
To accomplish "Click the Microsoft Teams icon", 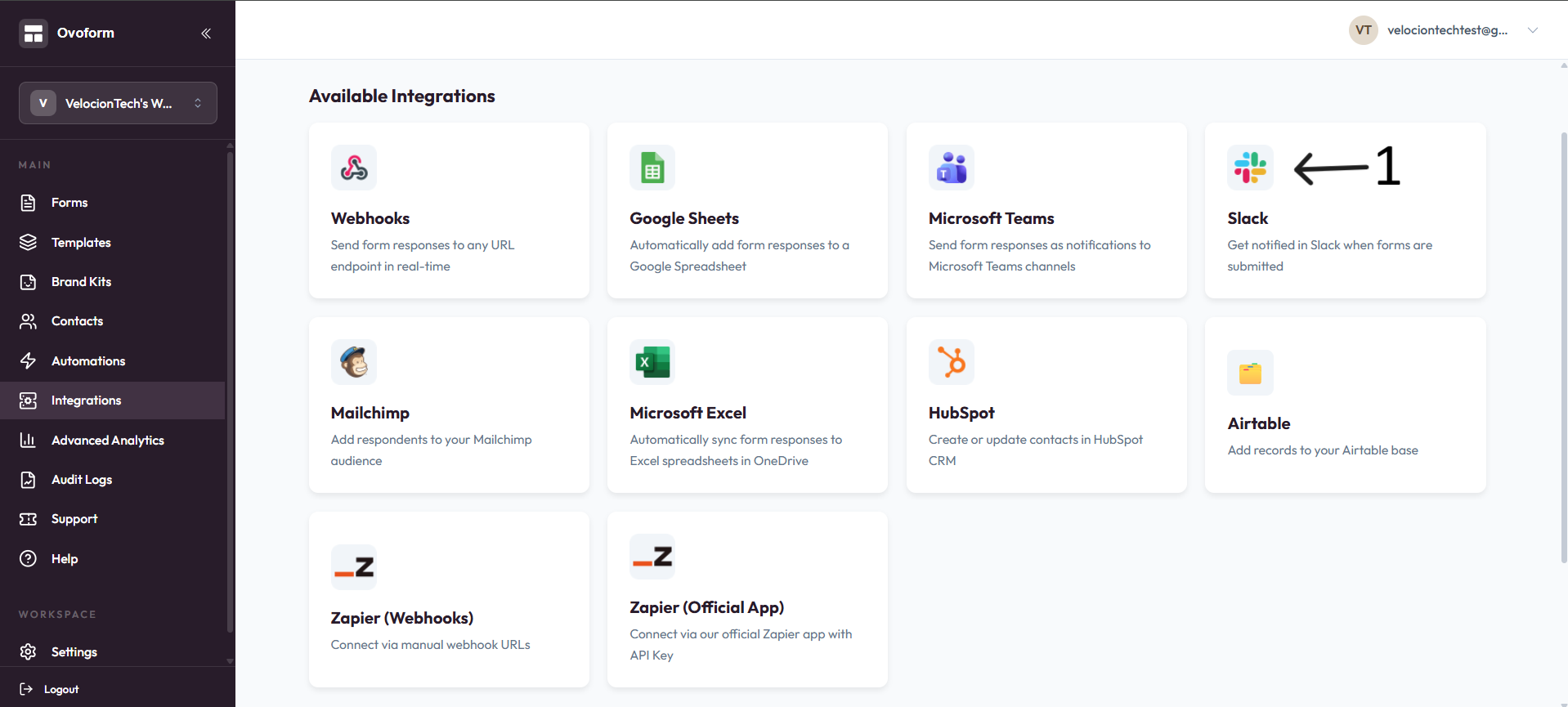I will [952, 168].
